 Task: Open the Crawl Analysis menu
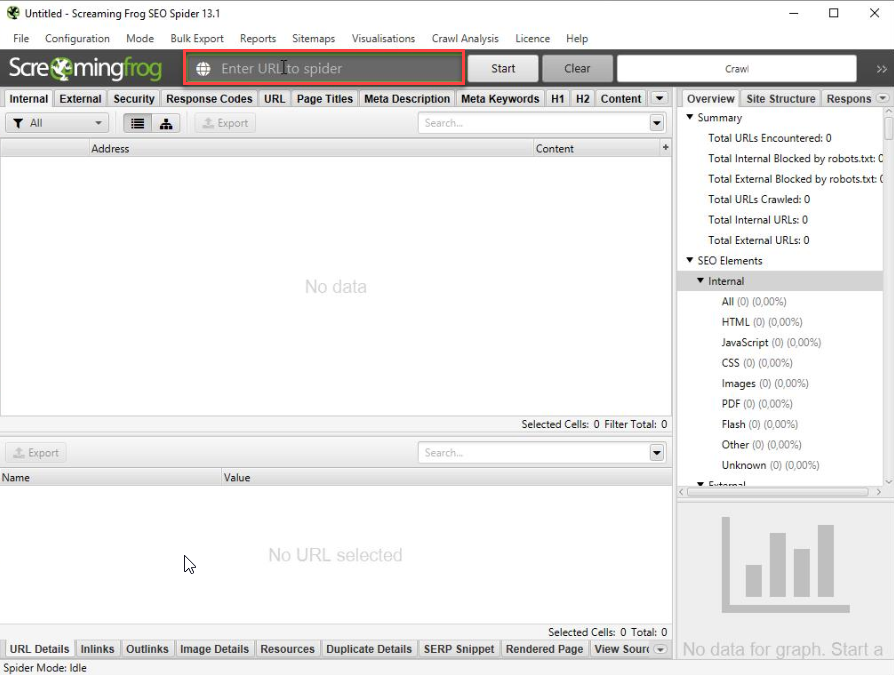coord(465,38)
